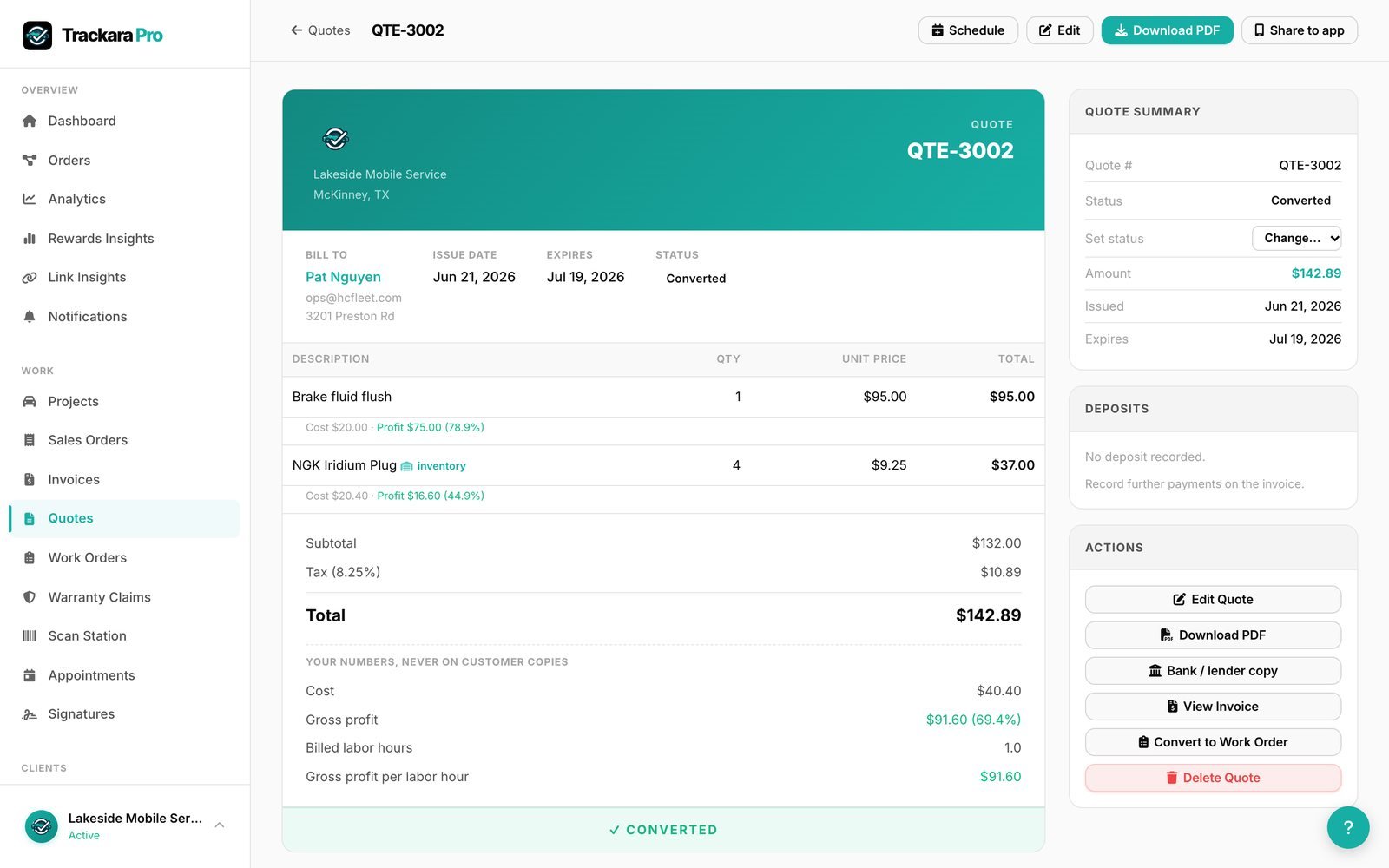The image size is (1389, 868).
Task: Open the help question-mark bubble
Action: (1348, 827)
